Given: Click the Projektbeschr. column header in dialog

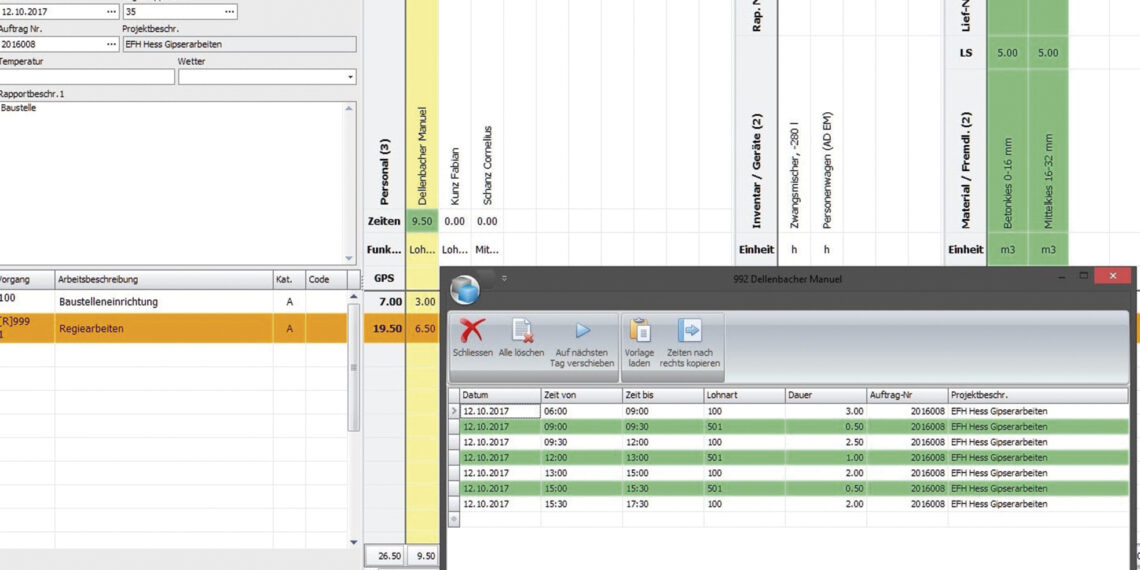Looking at the screenshot, I should [1038, 396].
